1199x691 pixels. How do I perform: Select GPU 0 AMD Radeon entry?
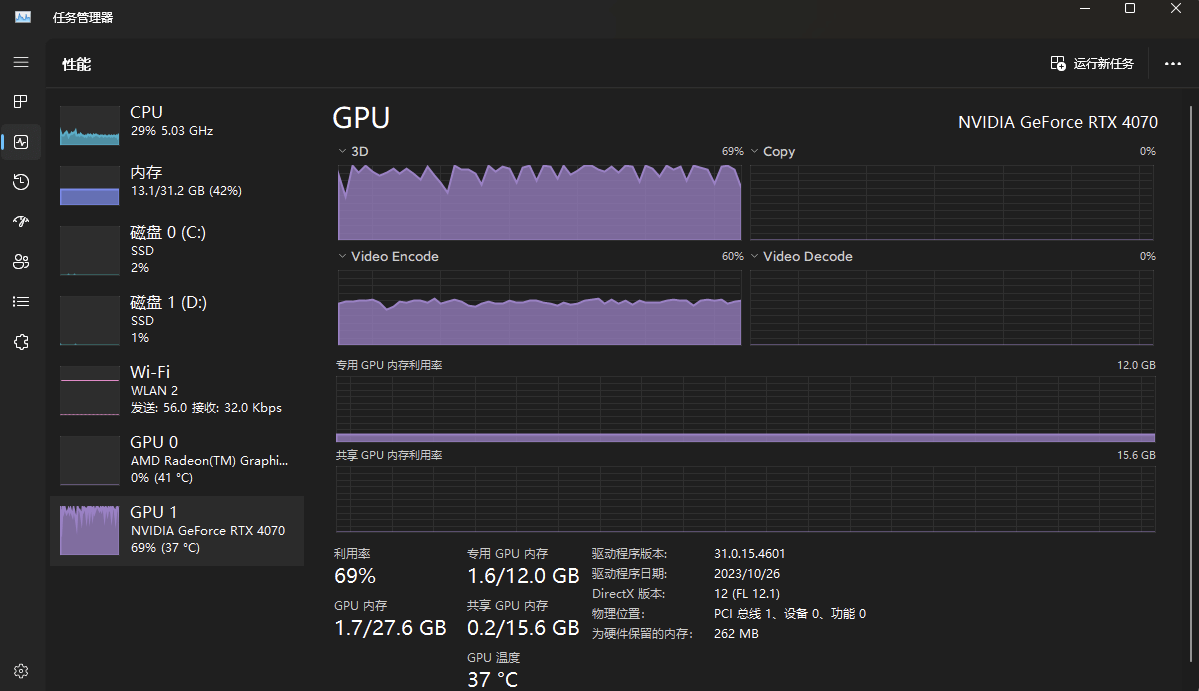(176, 460)
